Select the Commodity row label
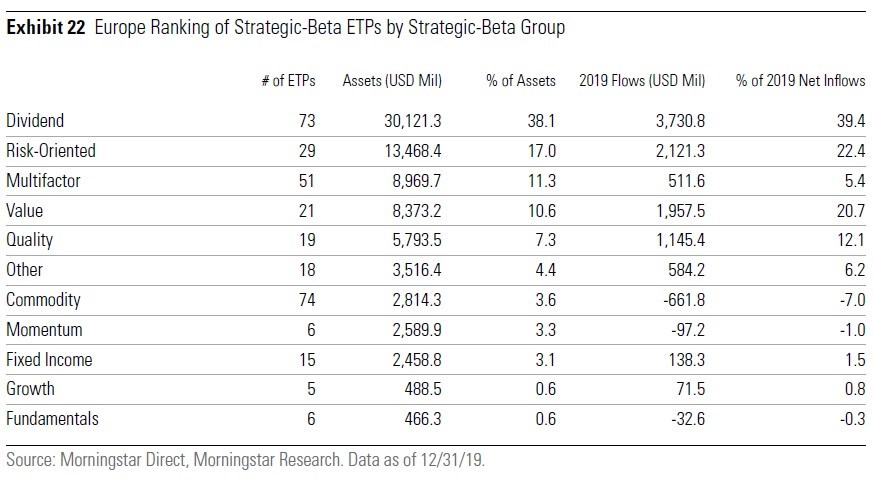The width and height of the screenshot is (874, 487). click(43, 300)
